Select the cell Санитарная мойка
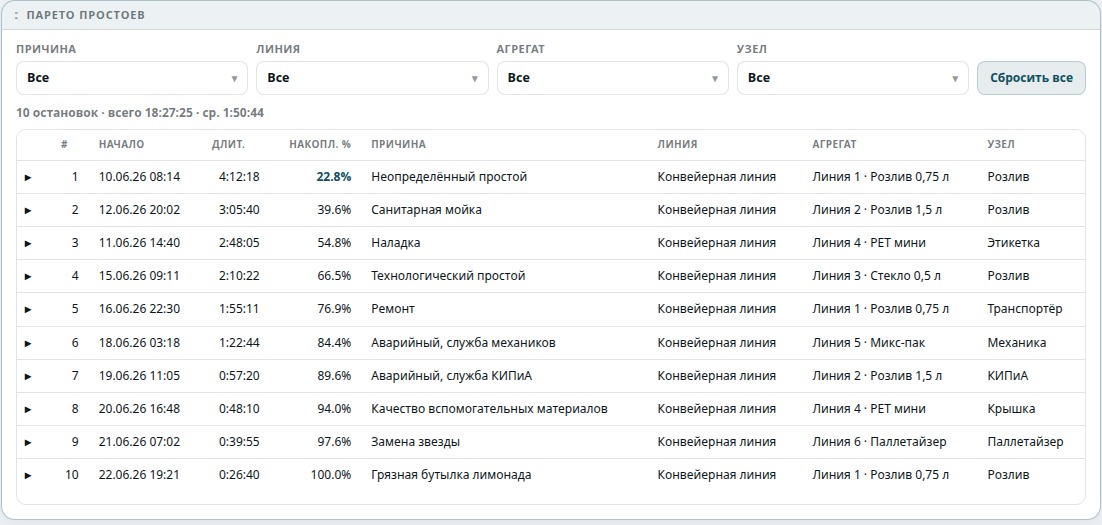 pyautogui.click(x=427, y=210)
